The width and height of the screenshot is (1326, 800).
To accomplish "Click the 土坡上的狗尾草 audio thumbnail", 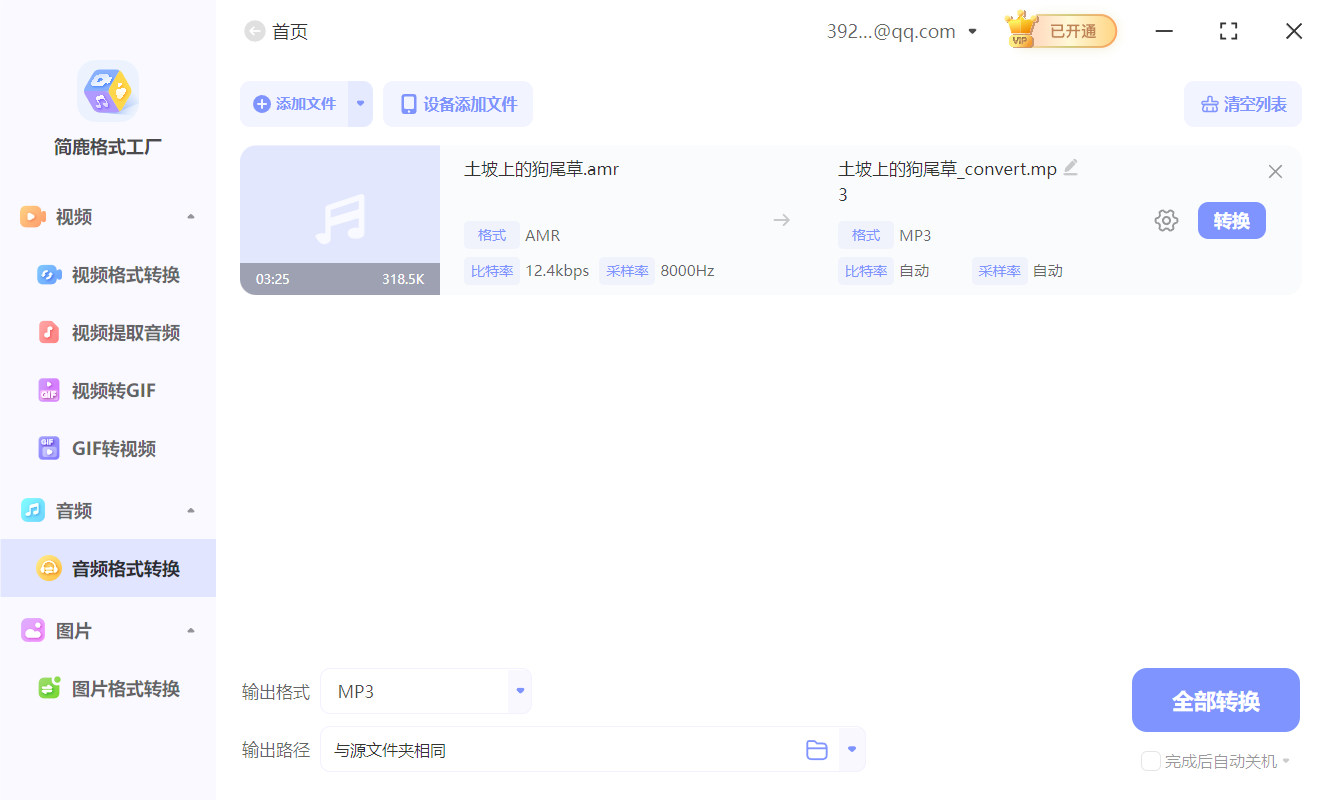I will pos(340,220).
